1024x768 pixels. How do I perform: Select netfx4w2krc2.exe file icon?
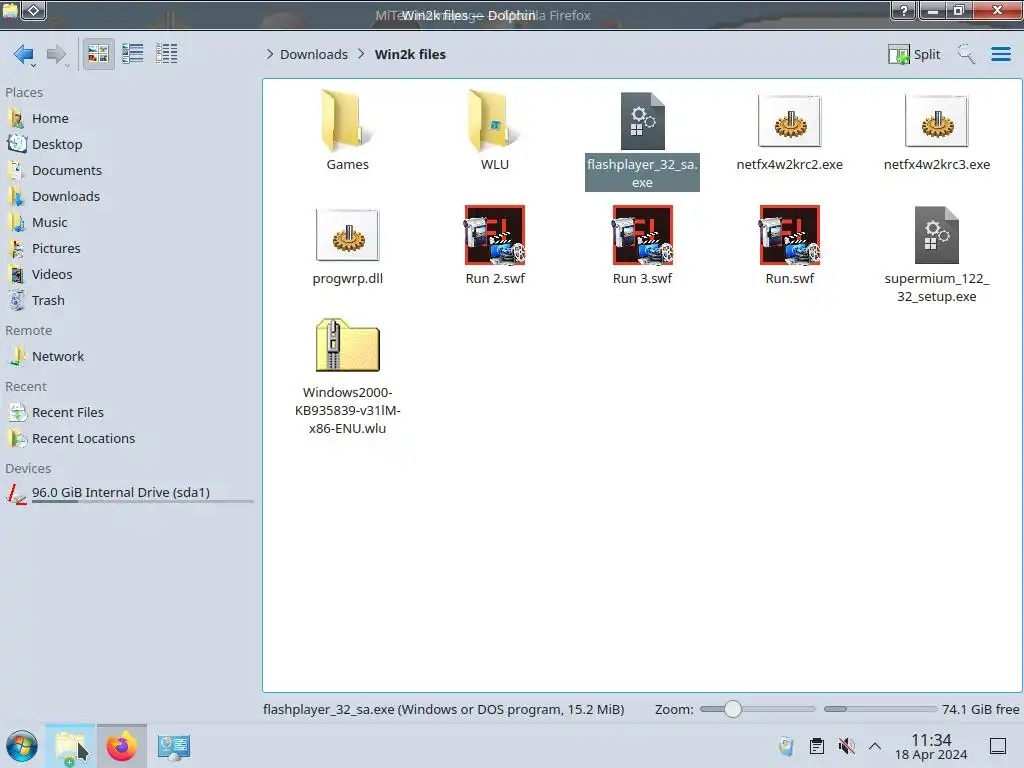coord(790,121)
